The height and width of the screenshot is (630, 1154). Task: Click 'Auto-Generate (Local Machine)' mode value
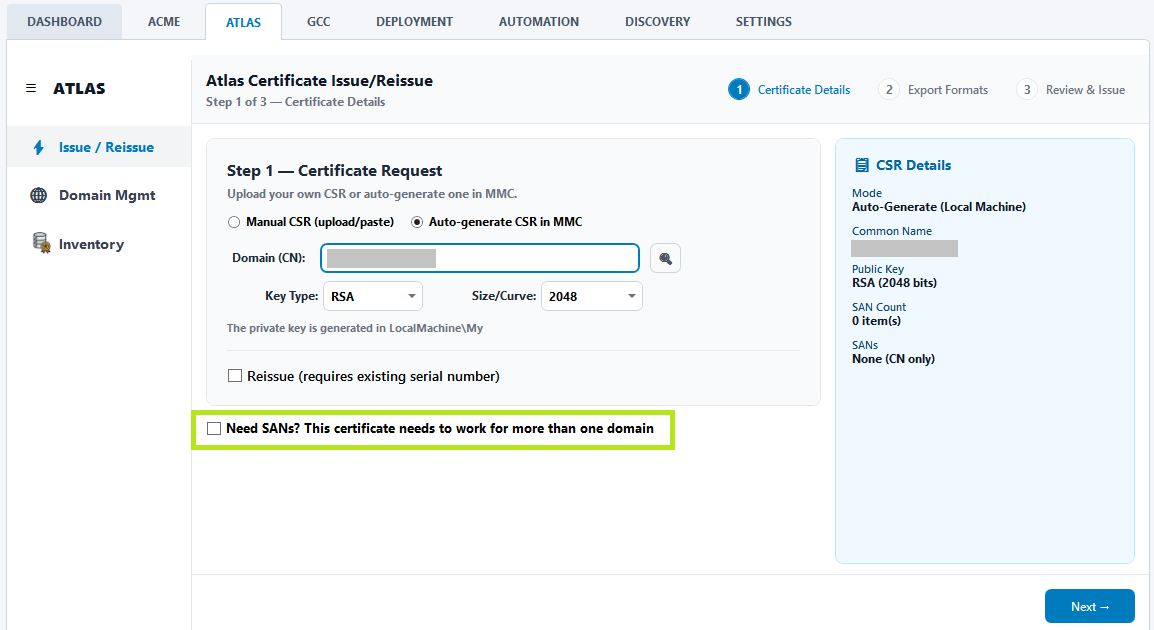pyautogui.click(x=938, y=207)
